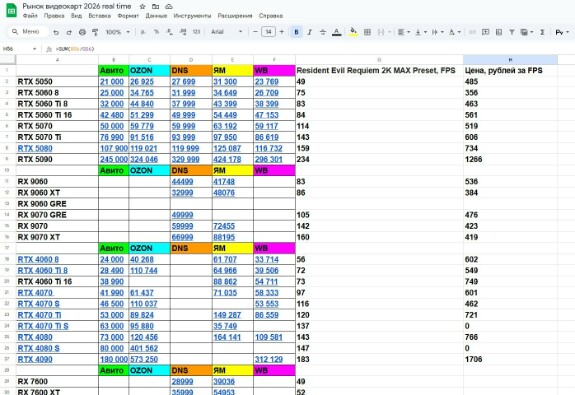Star this spreadsheet document
Image resolution: width=575 pixels, height=395 pixels.
[x=143, y=7]
